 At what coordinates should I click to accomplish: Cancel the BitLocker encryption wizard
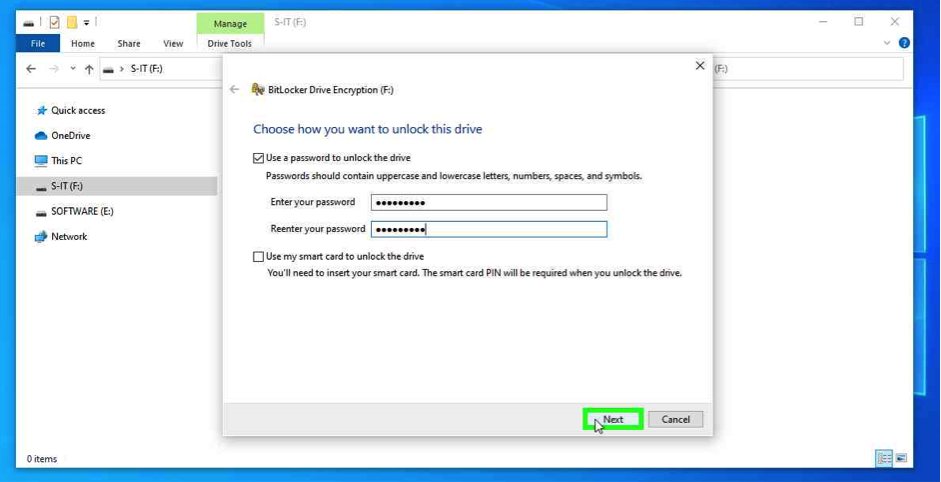point(675,420)
